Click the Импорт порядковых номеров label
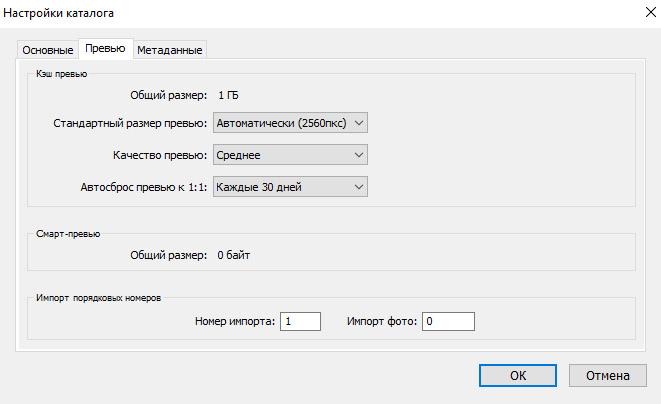This screenshot has width=661, height=404. [98, 298]
